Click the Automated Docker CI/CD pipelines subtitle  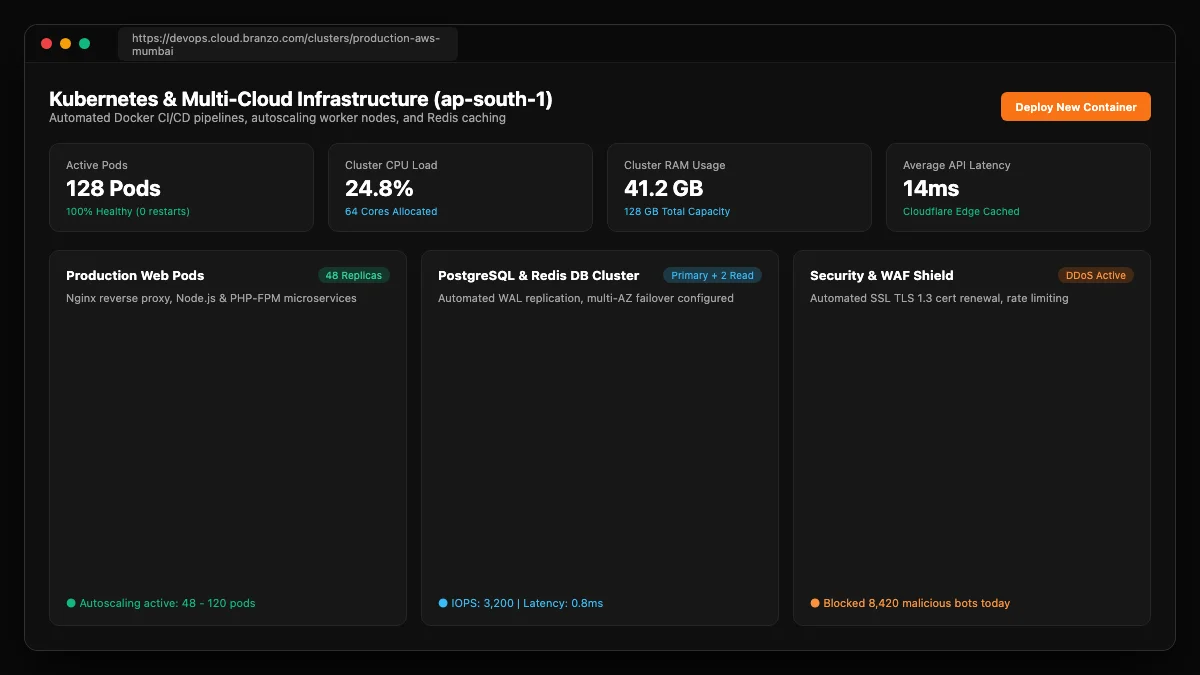[277, 118]
